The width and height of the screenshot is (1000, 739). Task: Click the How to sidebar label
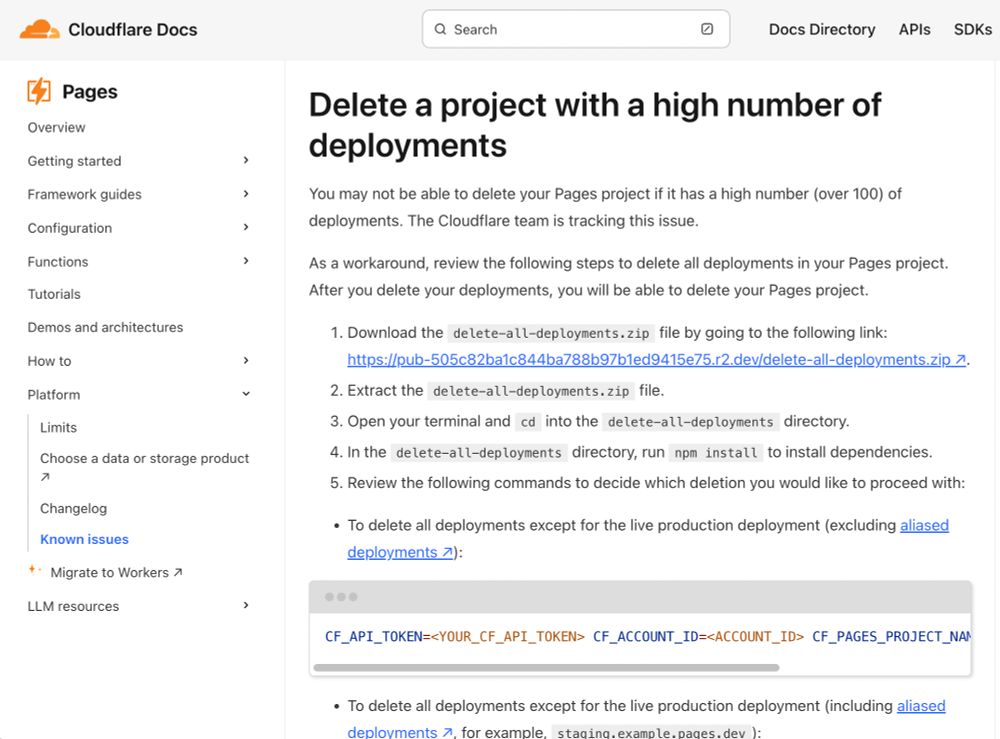(49, 361)
